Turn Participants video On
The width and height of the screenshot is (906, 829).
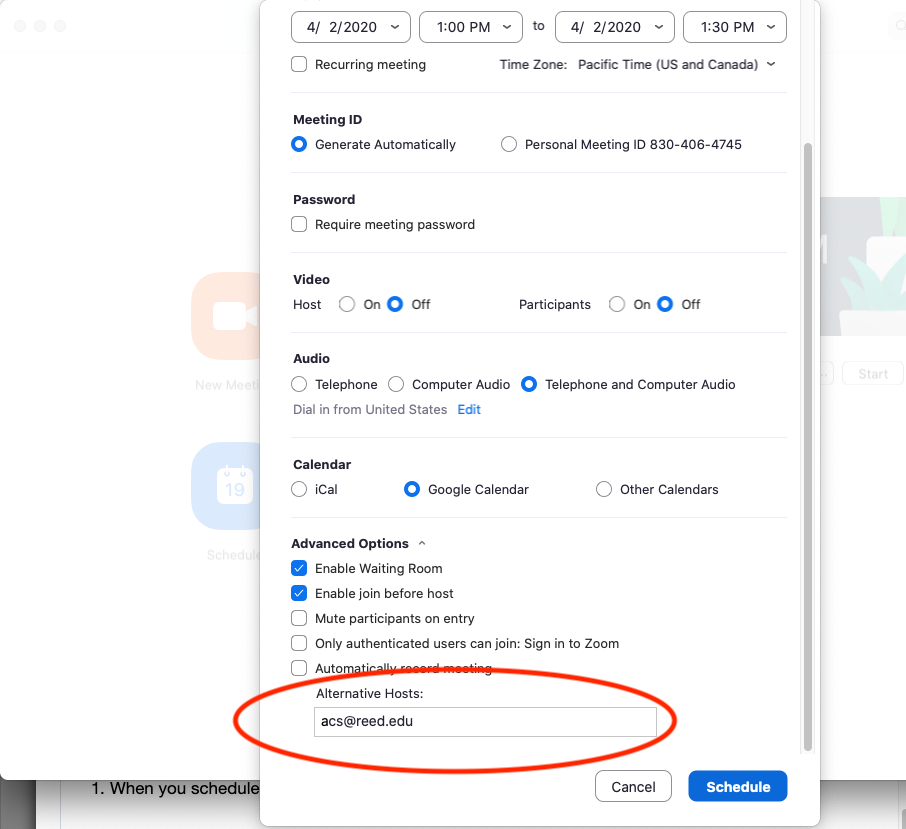[617, 304]
